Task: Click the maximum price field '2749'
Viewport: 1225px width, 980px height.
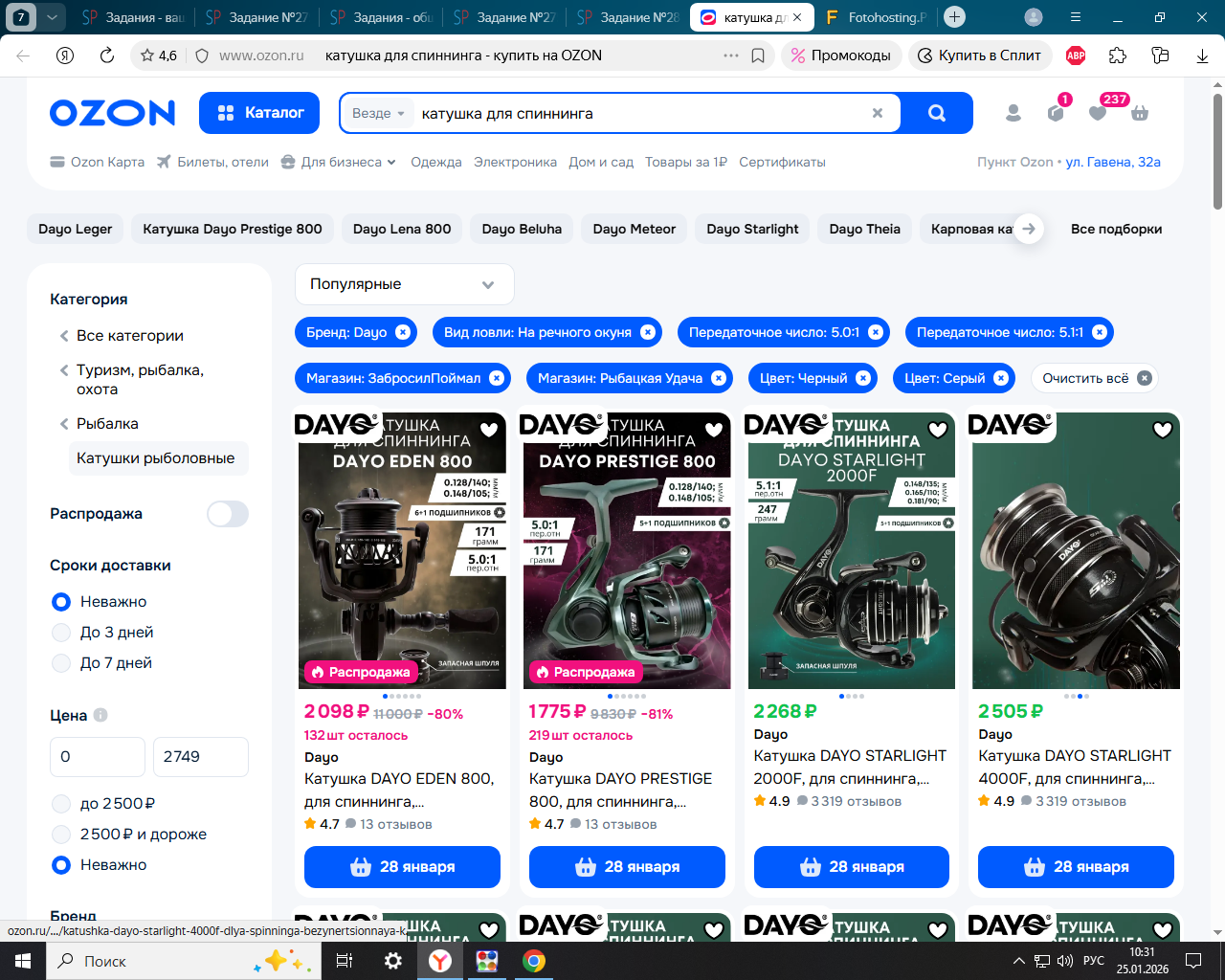Action: (201, 757)
